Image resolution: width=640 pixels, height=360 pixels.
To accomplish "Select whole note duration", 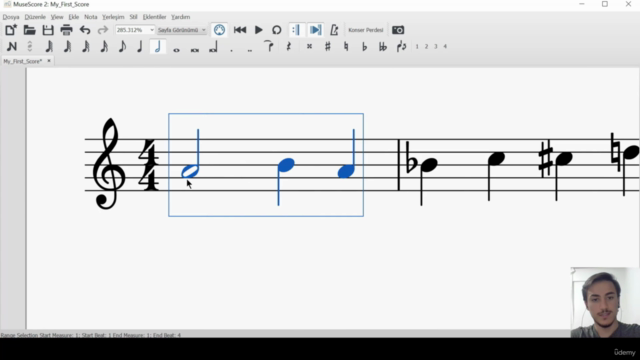I will point(176,50).
